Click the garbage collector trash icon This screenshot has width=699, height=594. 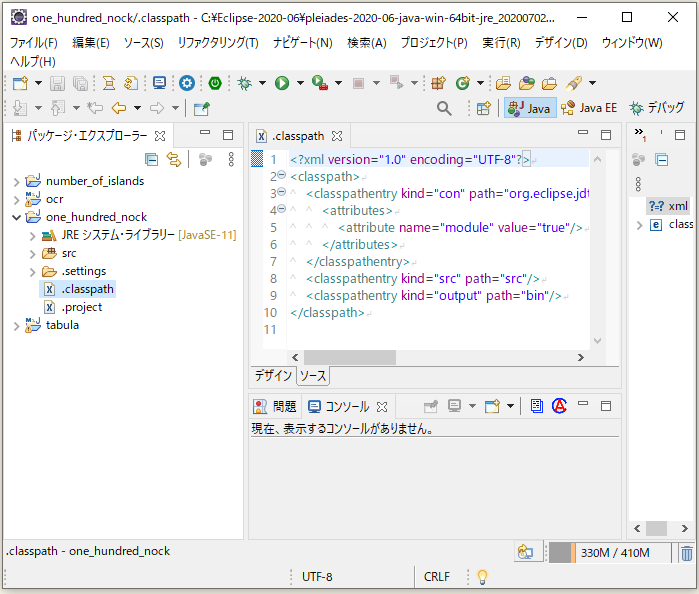(687, 553)
